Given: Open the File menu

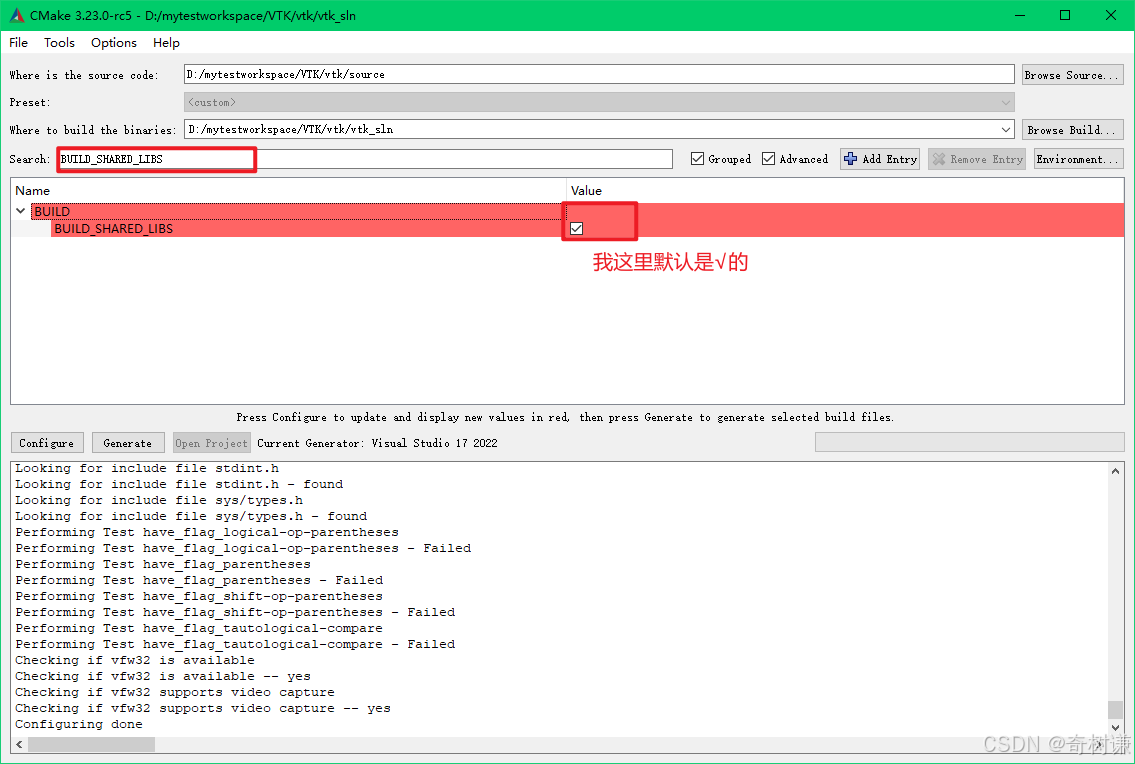Looking at the screenshot, I should [x=18, y=43].
